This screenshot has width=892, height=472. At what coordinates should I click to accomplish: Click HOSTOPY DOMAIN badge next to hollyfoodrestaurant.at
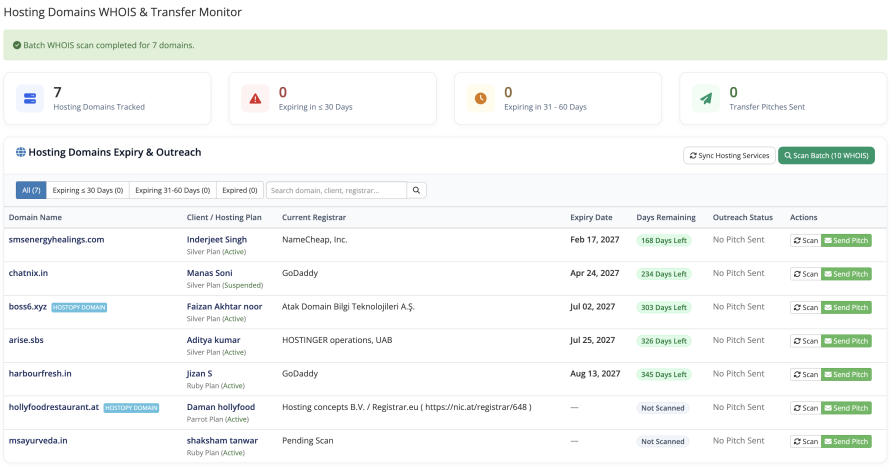131,408
